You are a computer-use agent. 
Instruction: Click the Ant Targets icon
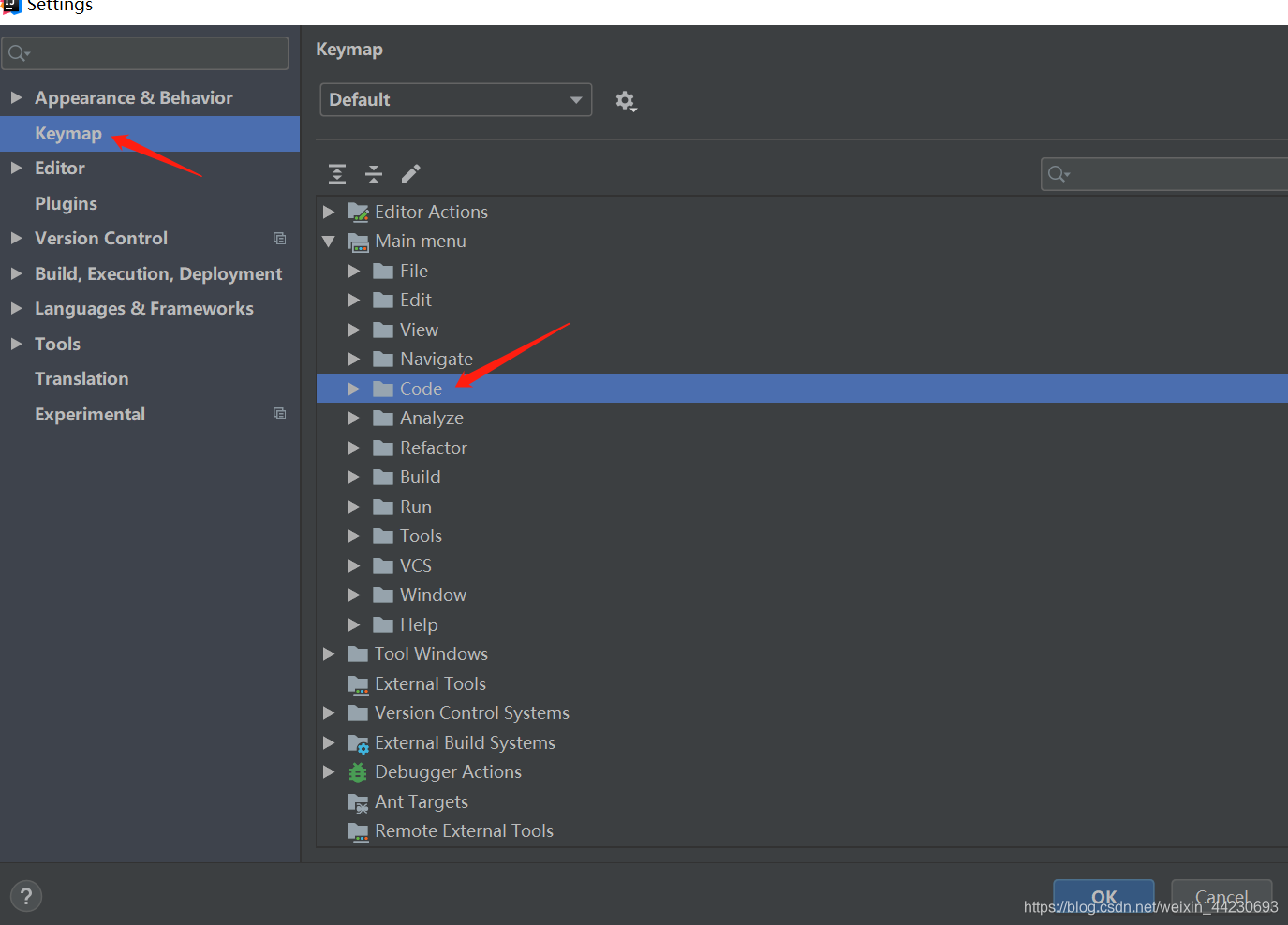click(358, 802)
